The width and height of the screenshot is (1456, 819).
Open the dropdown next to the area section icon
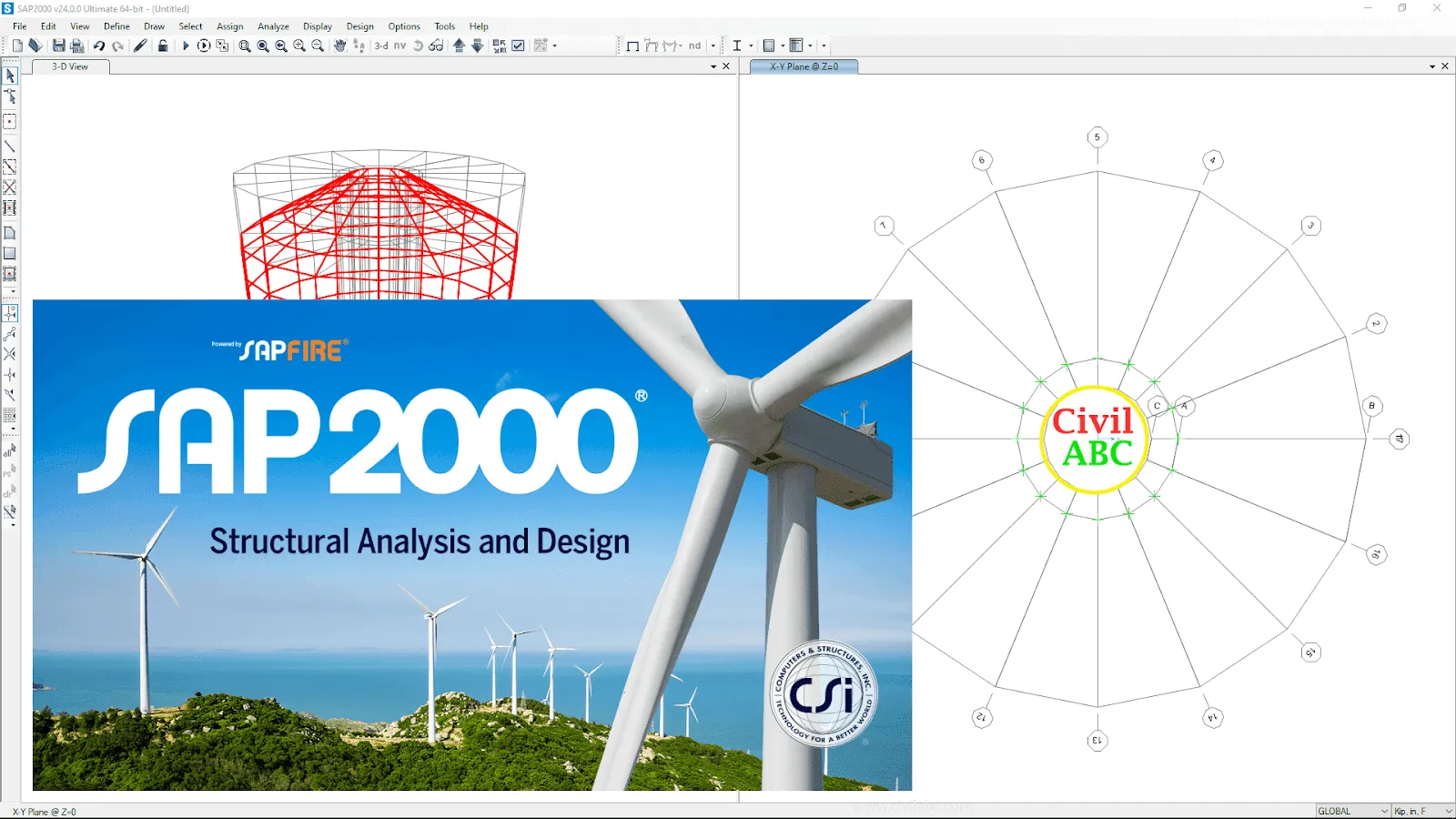click(782, 45)
